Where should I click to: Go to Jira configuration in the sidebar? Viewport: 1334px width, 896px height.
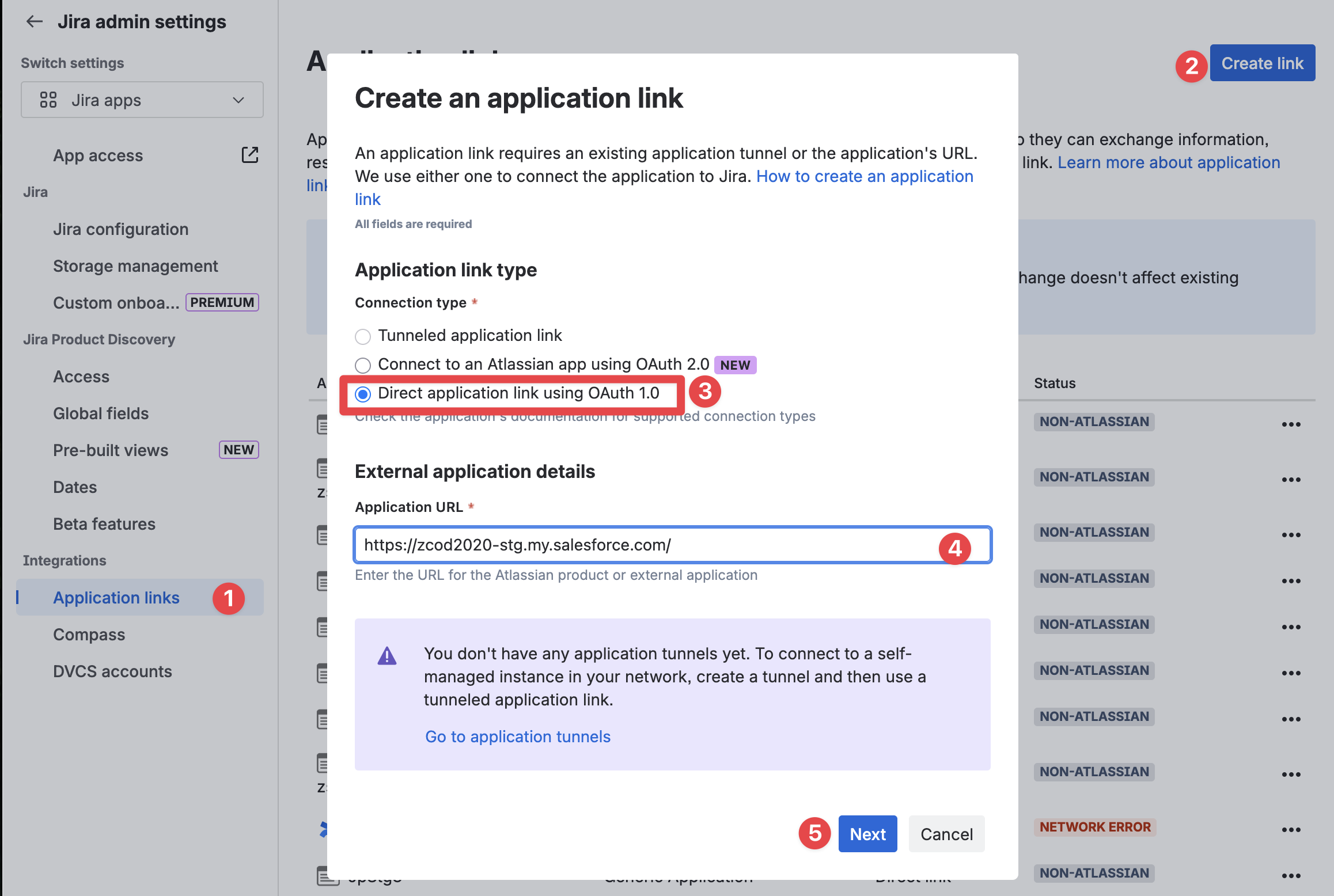point(120,229)
